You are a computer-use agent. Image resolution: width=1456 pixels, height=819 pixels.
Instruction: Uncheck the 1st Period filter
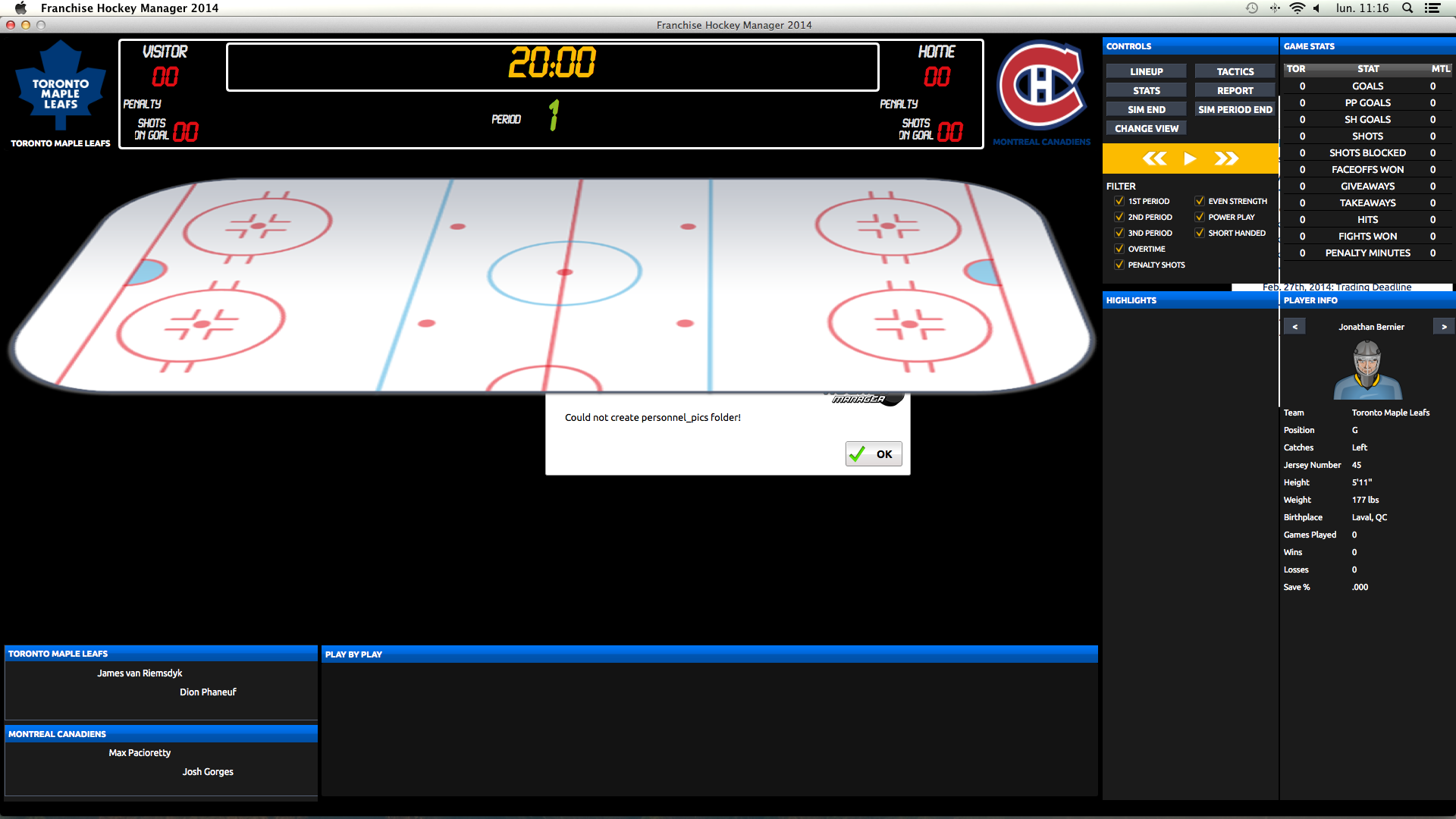click(1119, 201)
